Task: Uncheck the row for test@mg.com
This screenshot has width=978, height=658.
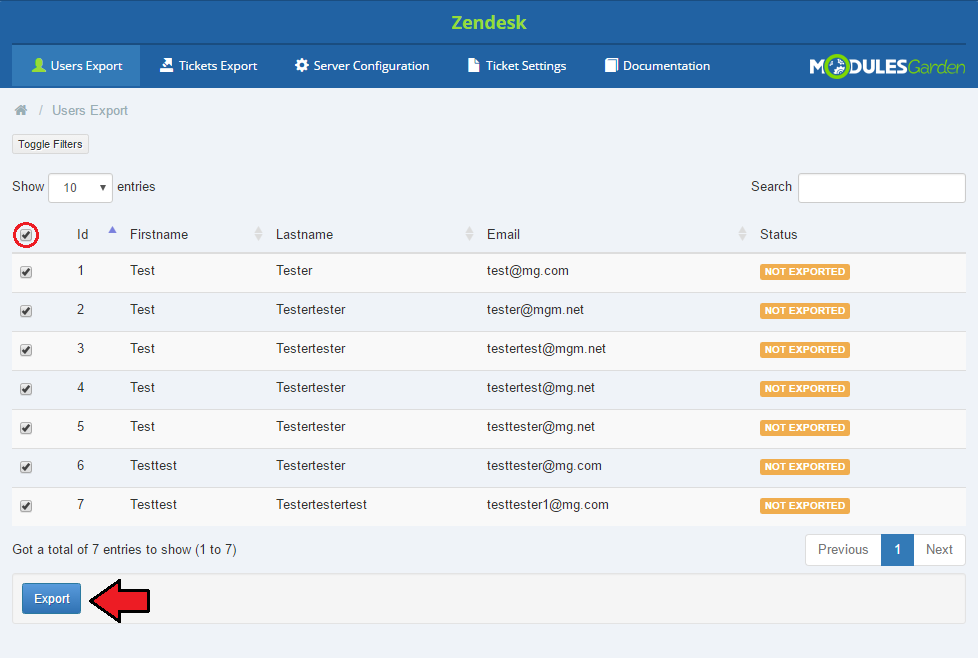Action: (26, 272)
